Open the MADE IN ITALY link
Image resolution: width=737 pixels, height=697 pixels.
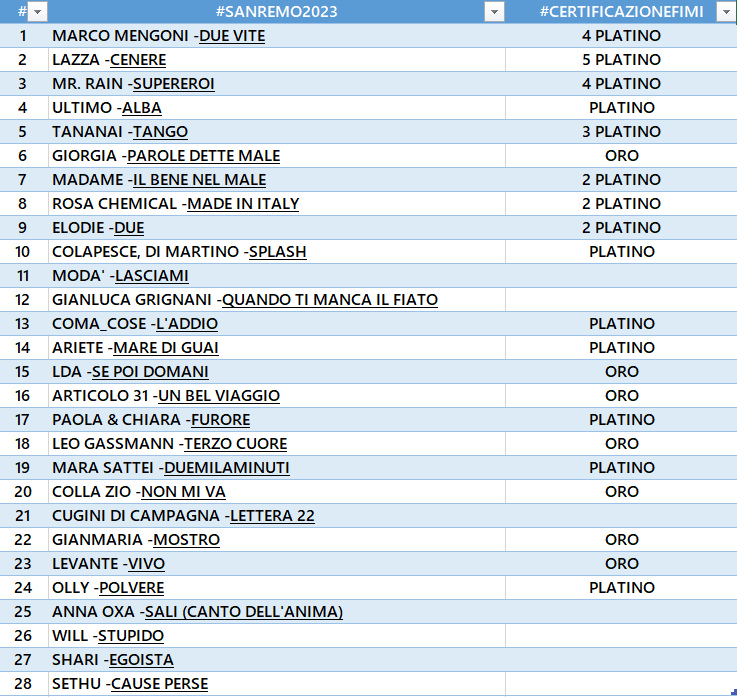pos(243,204)
